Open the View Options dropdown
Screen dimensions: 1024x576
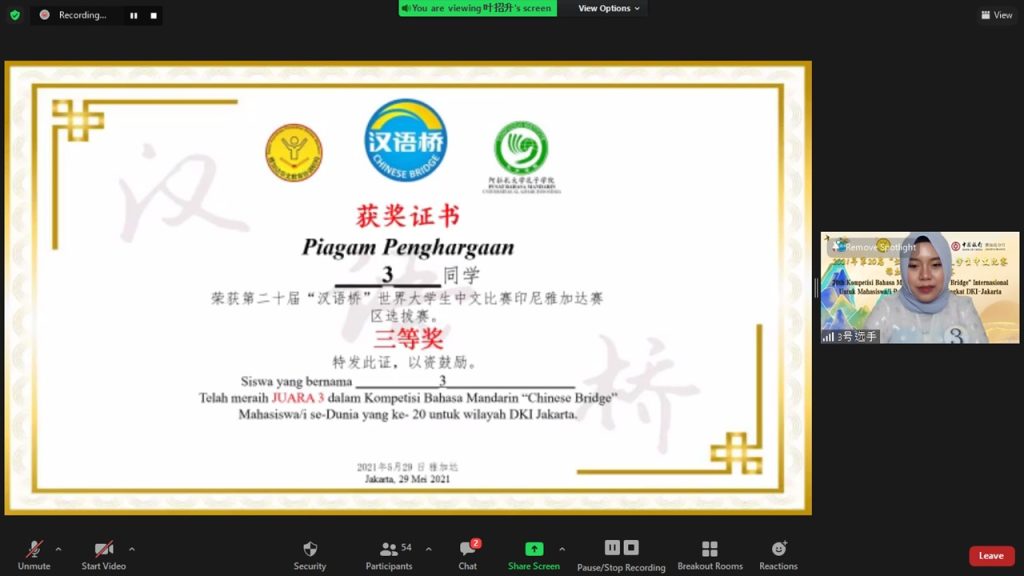click(609, 8)
